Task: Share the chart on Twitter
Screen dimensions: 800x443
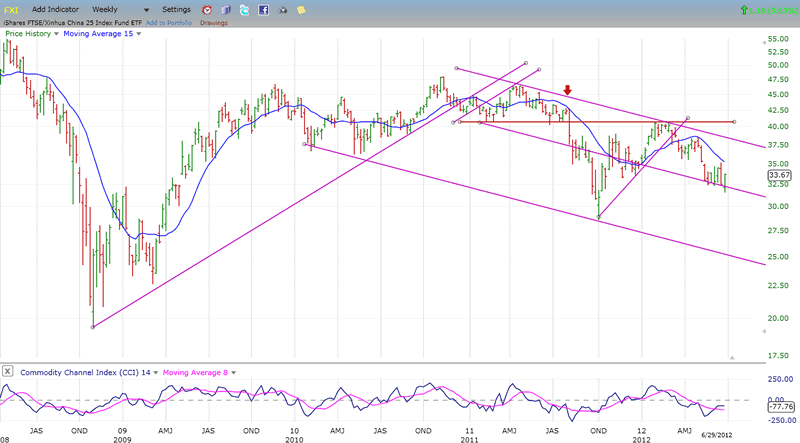Action: click(x=243, y=9)
